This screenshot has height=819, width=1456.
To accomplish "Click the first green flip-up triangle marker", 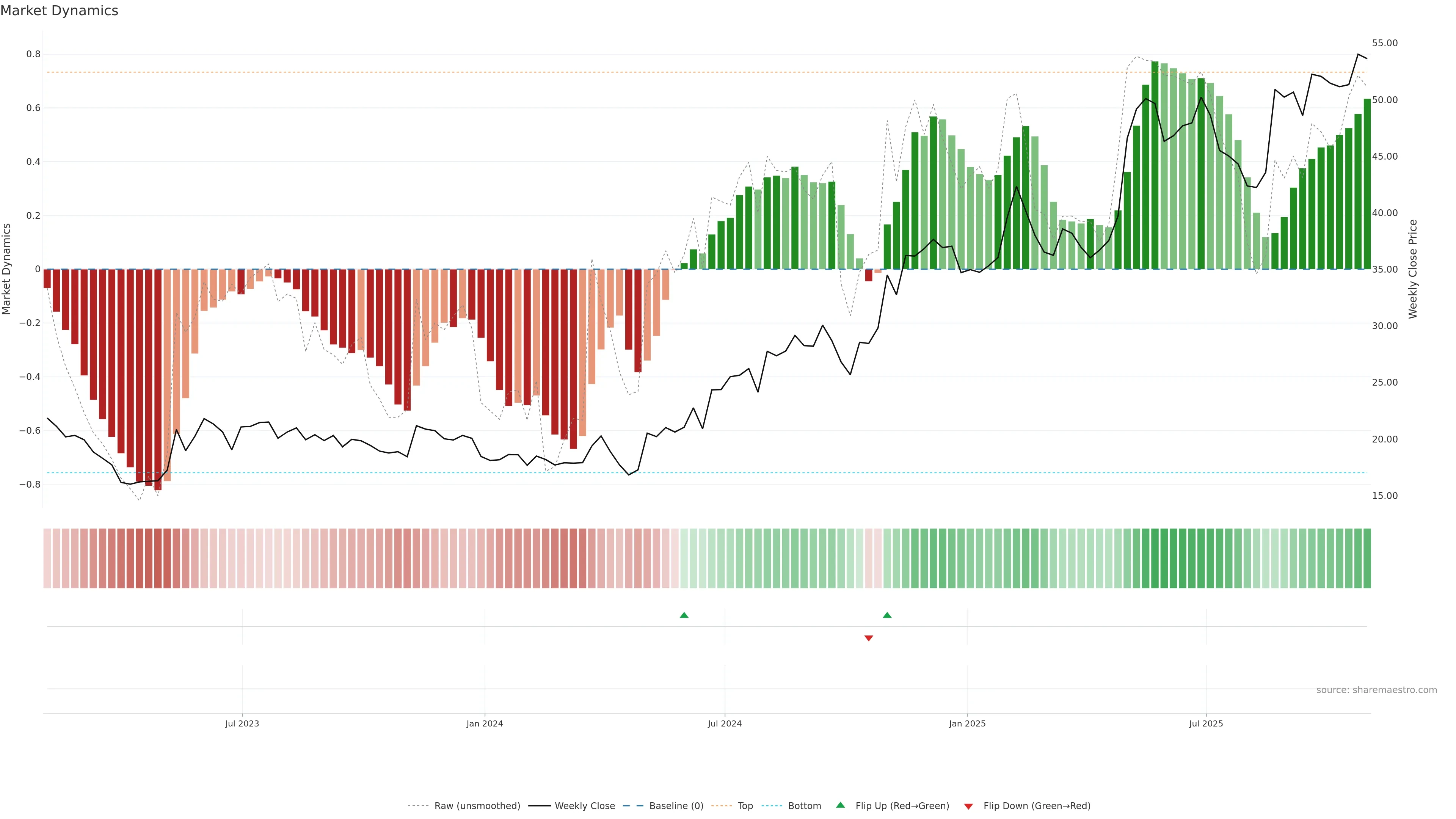I will pos(684,615).
